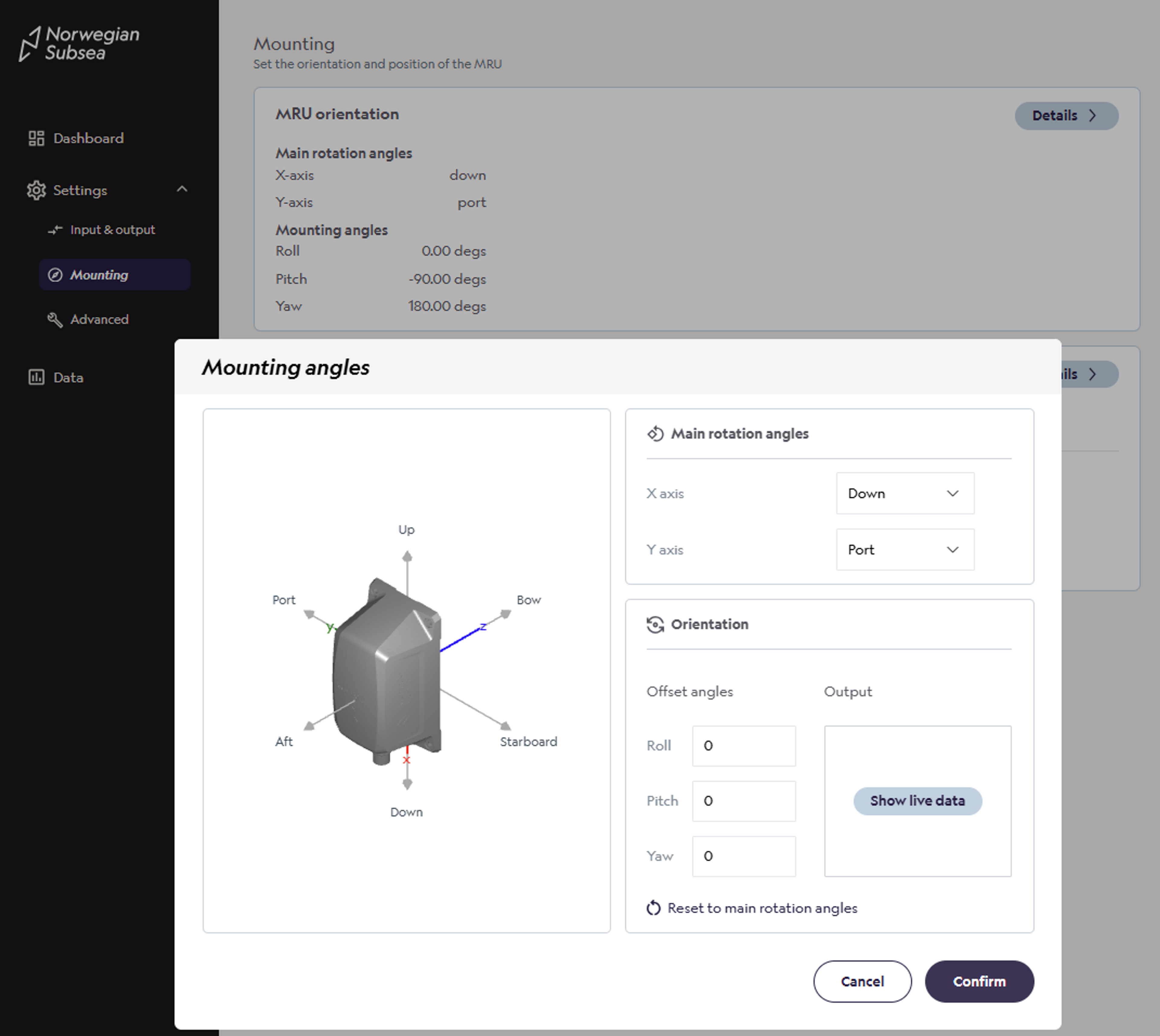Confirm the mounting angles
The image size is (1160, 1036).
tap(979, 981)
